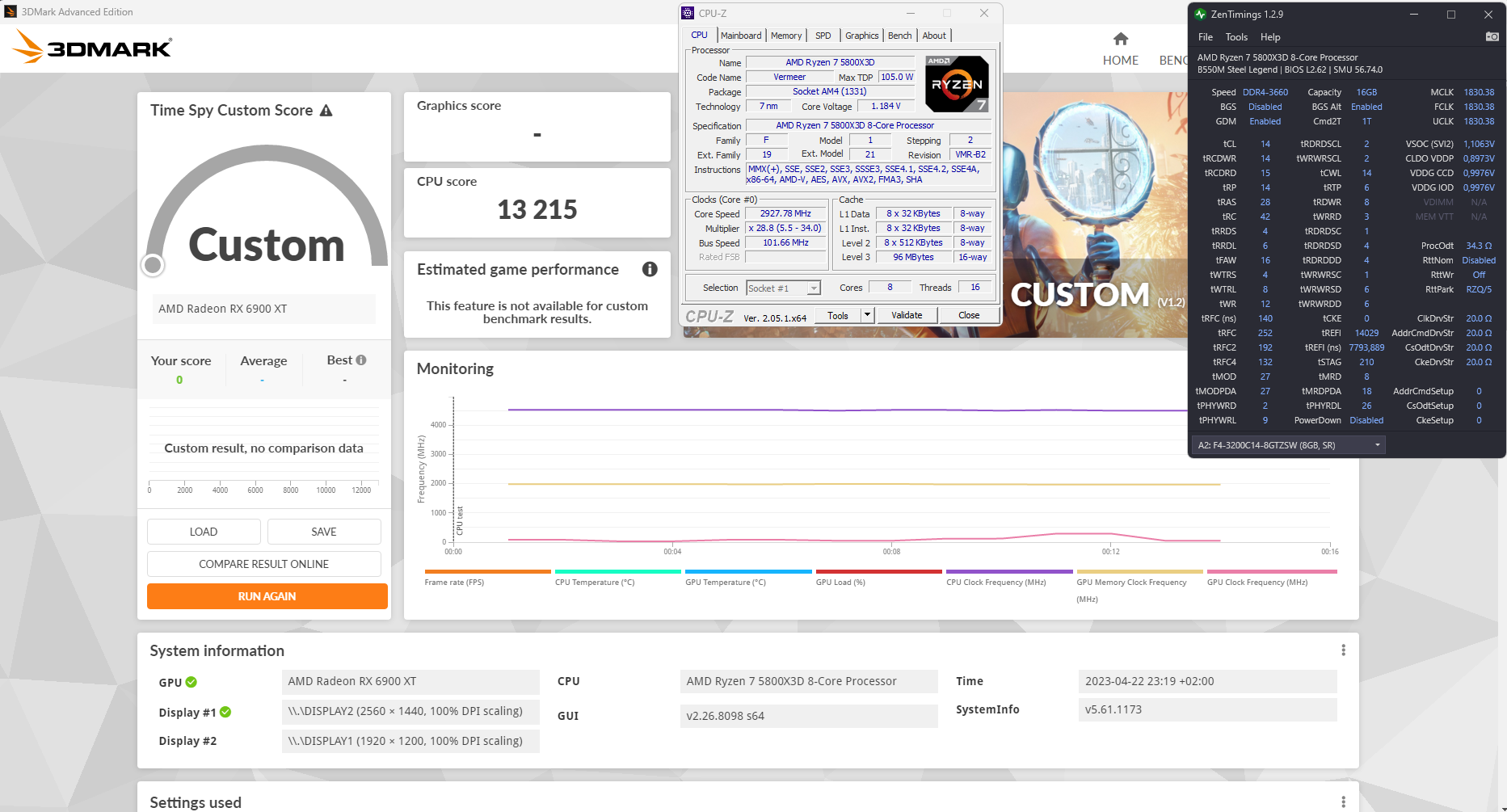Screen dimensions: 1507x812
Task: Click the Validate button in CPU-Z
Action: click(x=907, y=315)
